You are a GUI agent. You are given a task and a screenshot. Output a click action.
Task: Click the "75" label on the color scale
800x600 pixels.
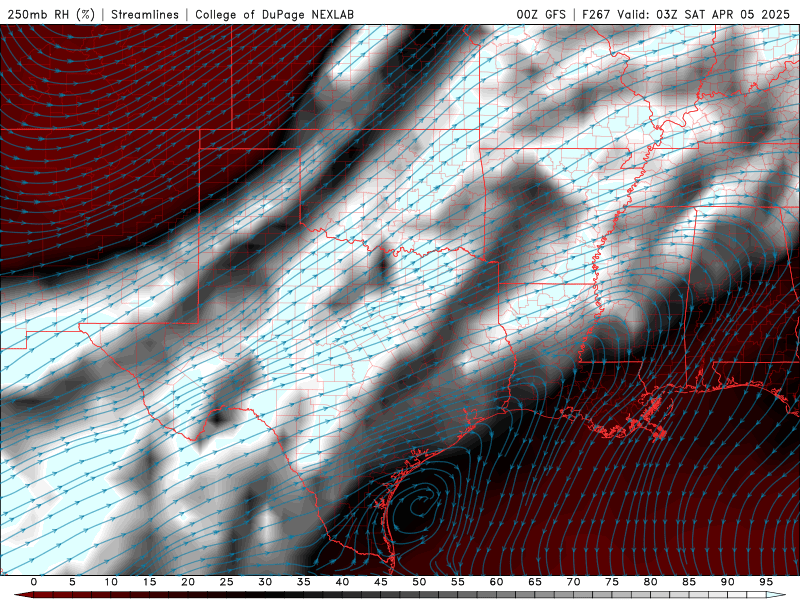click(612, 582)
